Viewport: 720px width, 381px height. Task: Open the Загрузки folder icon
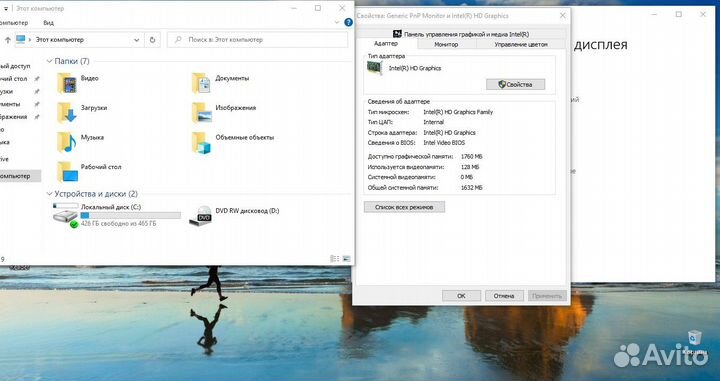tap(67, 112)
